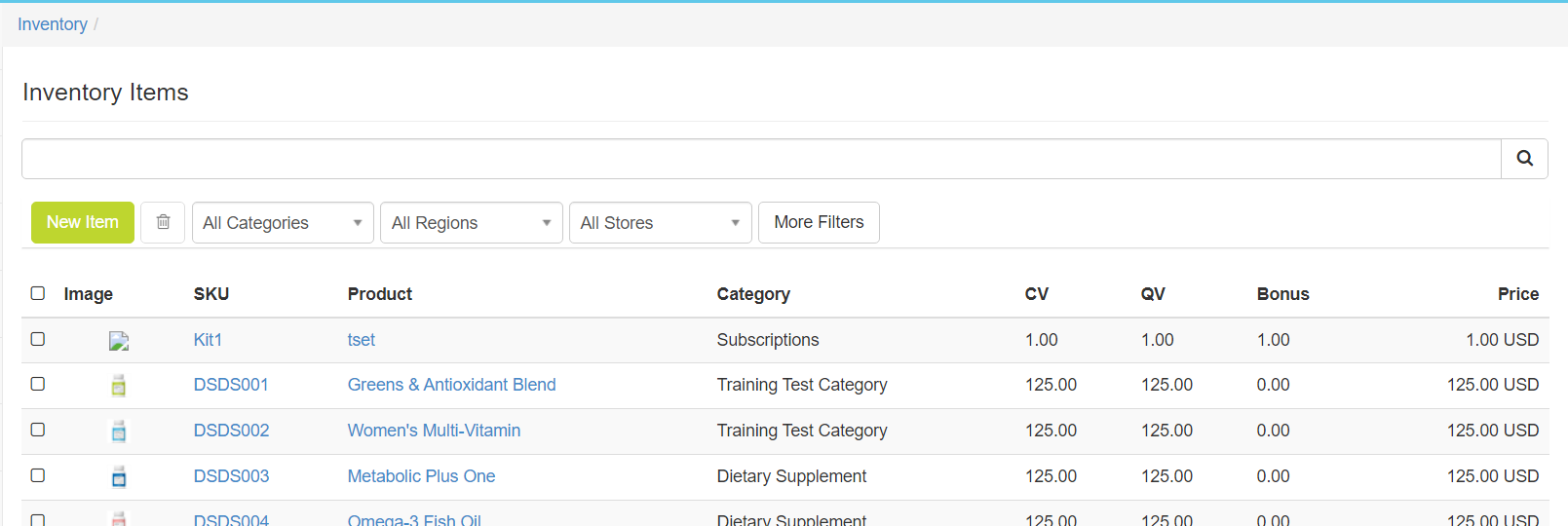Check the box for the Kit1 row
This screenshot has height=526, width=1568.
(38, 339)
